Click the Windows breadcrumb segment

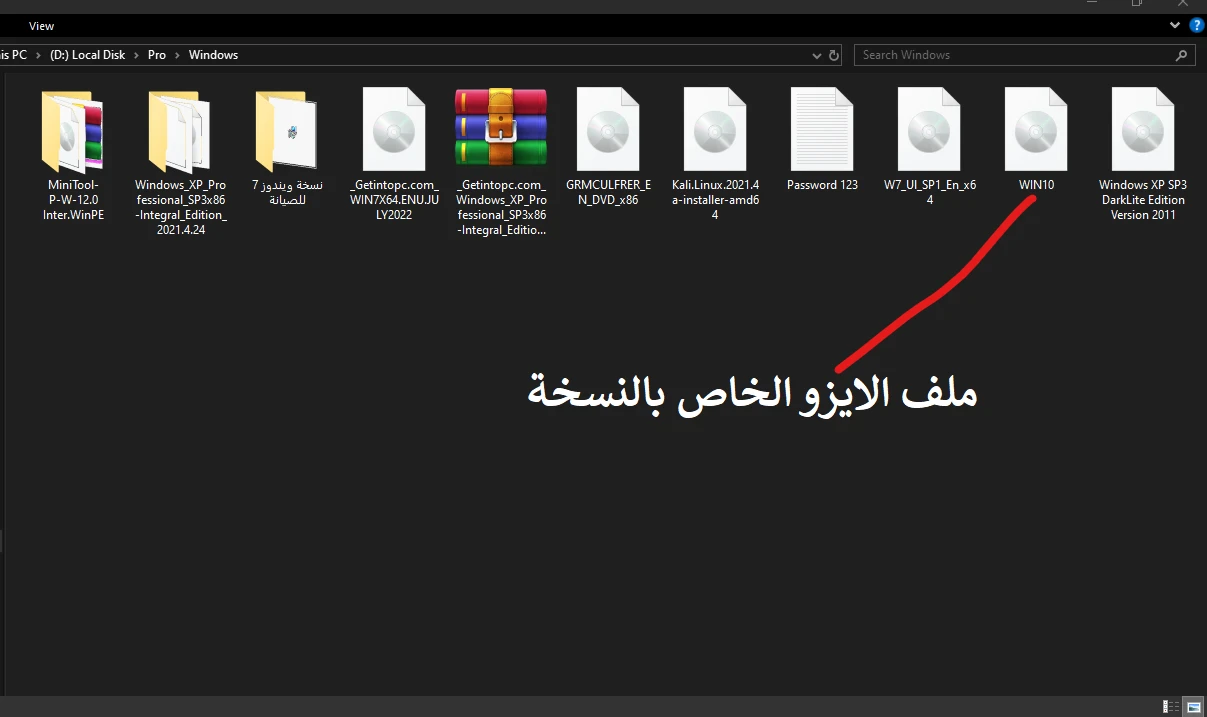click(x=214, y=55)
